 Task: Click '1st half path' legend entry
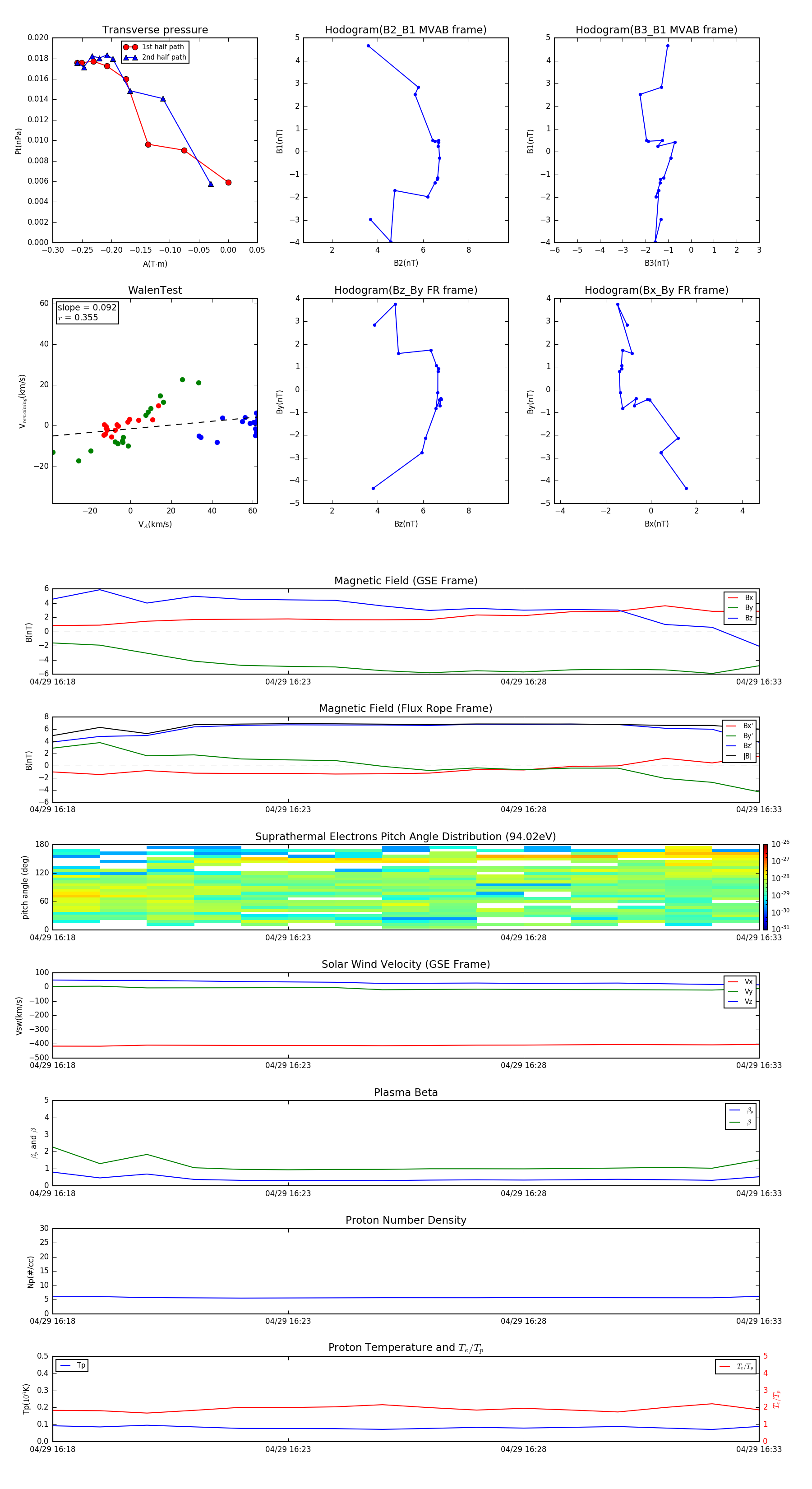pos(154,47)
